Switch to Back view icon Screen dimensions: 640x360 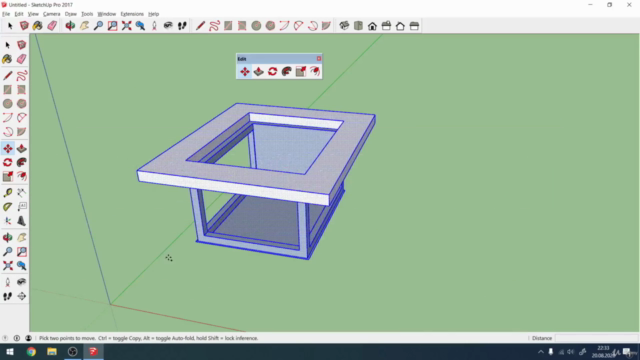coord(400,26)
